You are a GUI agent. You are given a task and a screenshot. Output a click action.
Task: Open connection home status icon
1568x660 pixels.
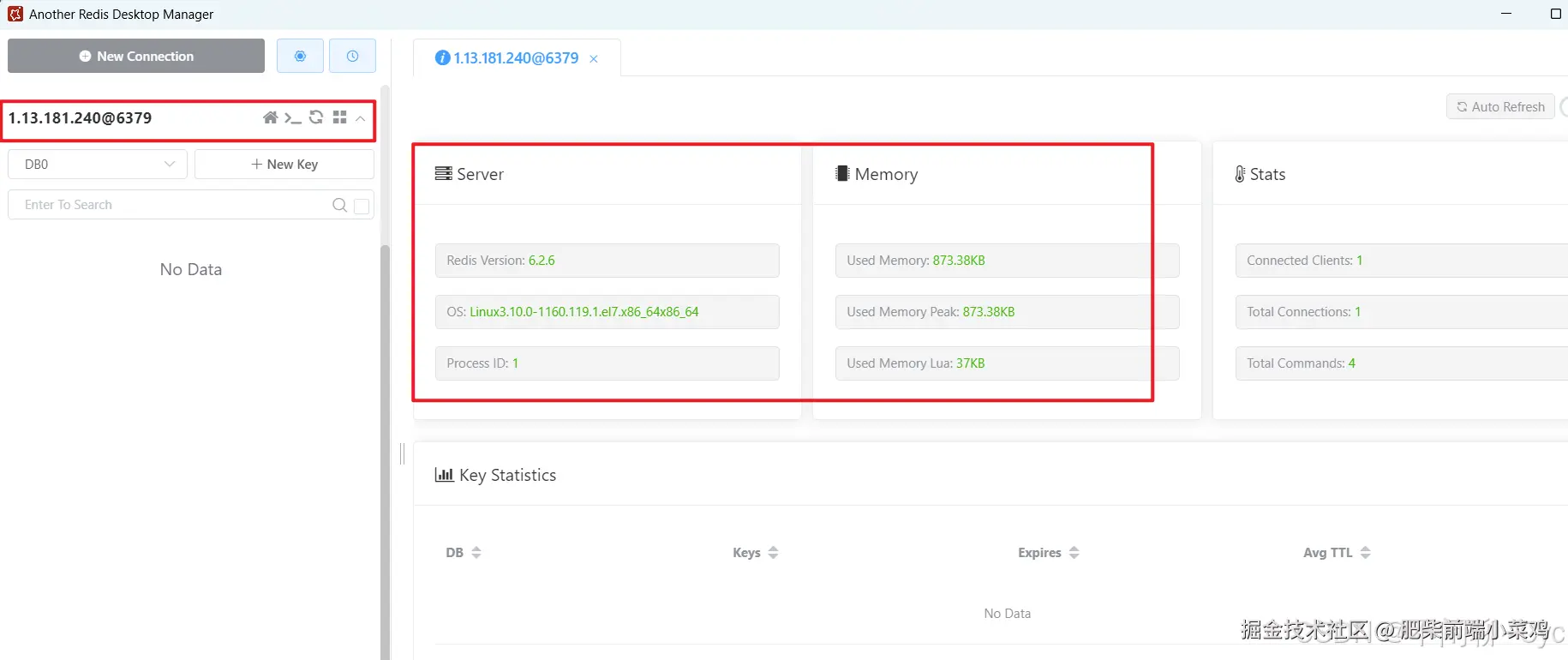(x=270, y=117)
